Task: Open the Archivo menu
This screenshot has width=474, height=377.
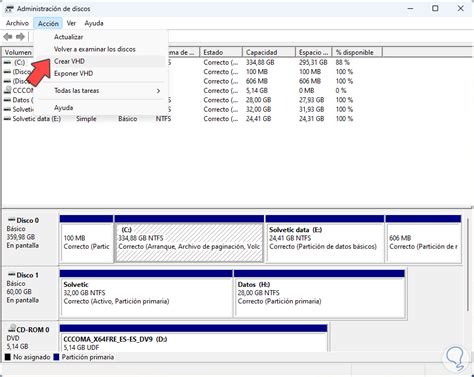Action: point(17,23)
